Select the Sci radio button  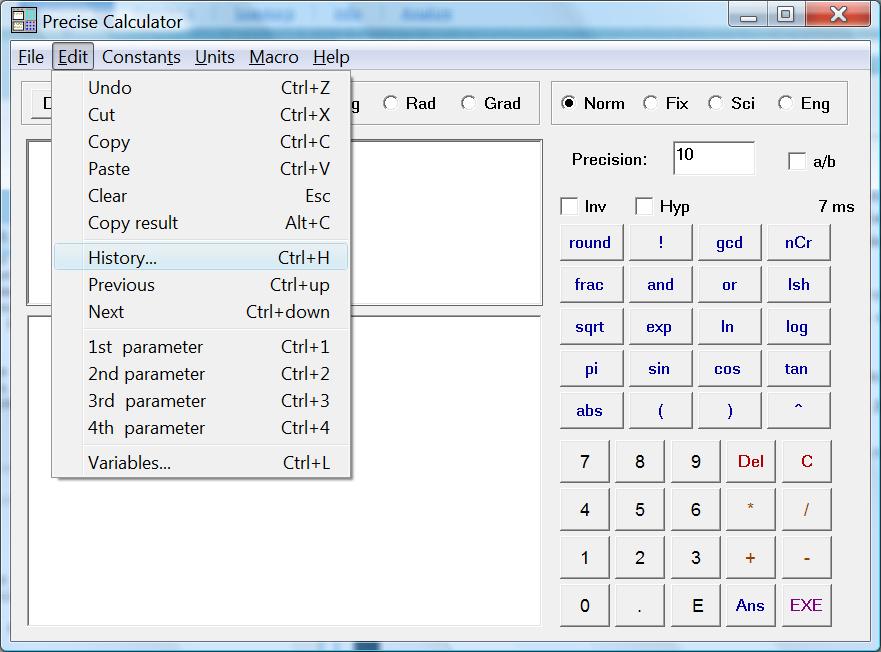[716, 103]
